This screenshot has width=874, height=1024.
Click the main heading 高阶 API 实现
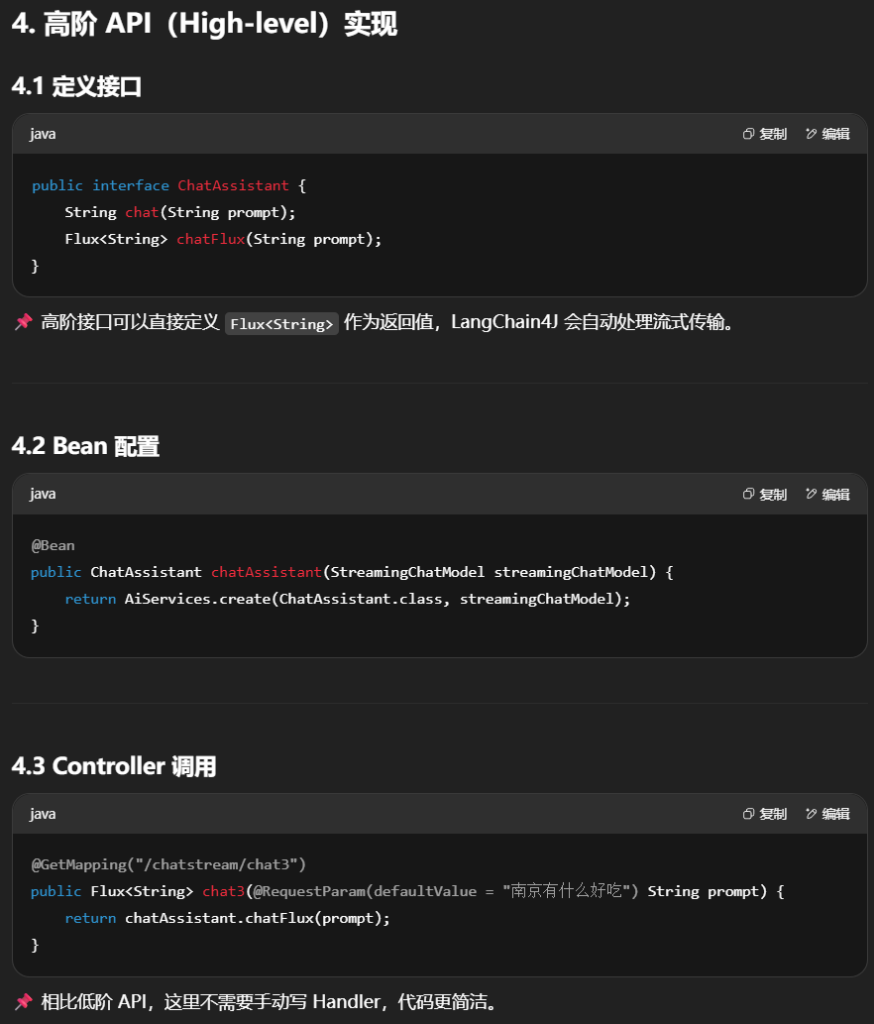click(204, 25)
